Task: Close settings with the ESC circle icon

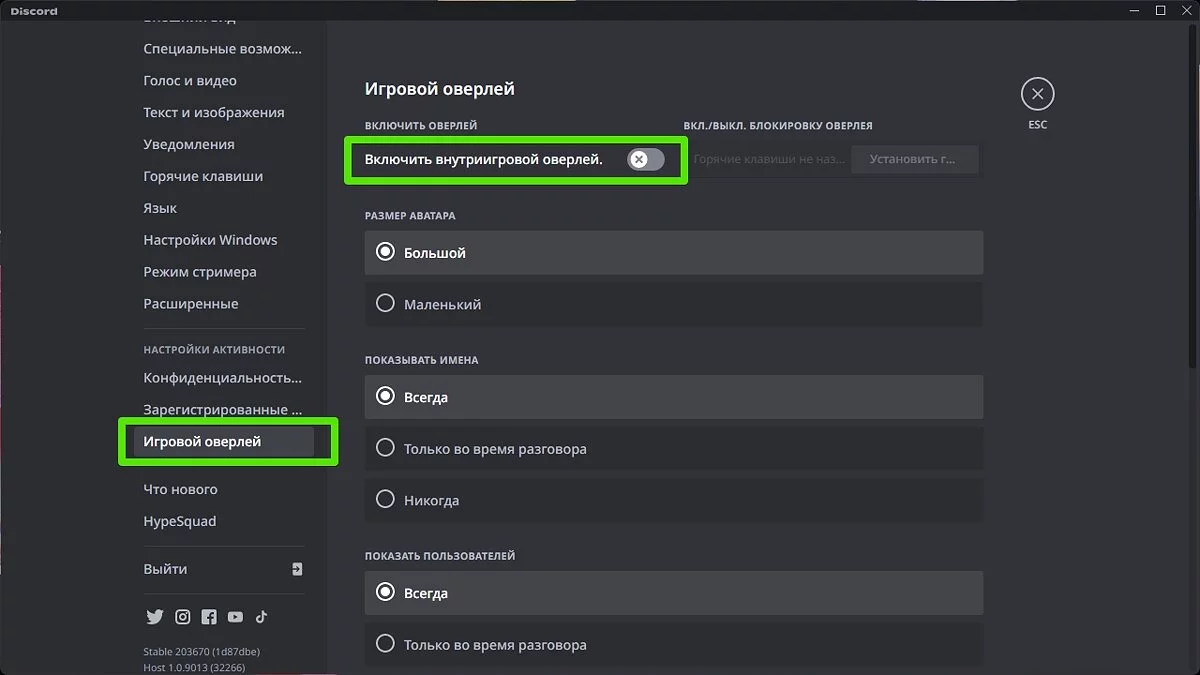Action: (x=1037, y=95)
